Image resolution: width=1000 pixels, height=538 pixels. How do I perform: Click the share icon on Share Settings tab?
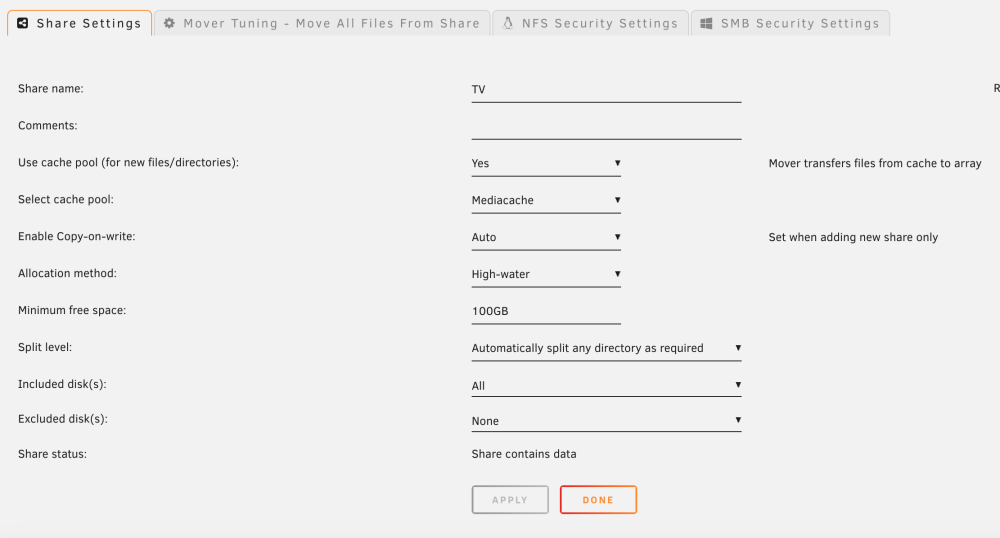point(22,24)
